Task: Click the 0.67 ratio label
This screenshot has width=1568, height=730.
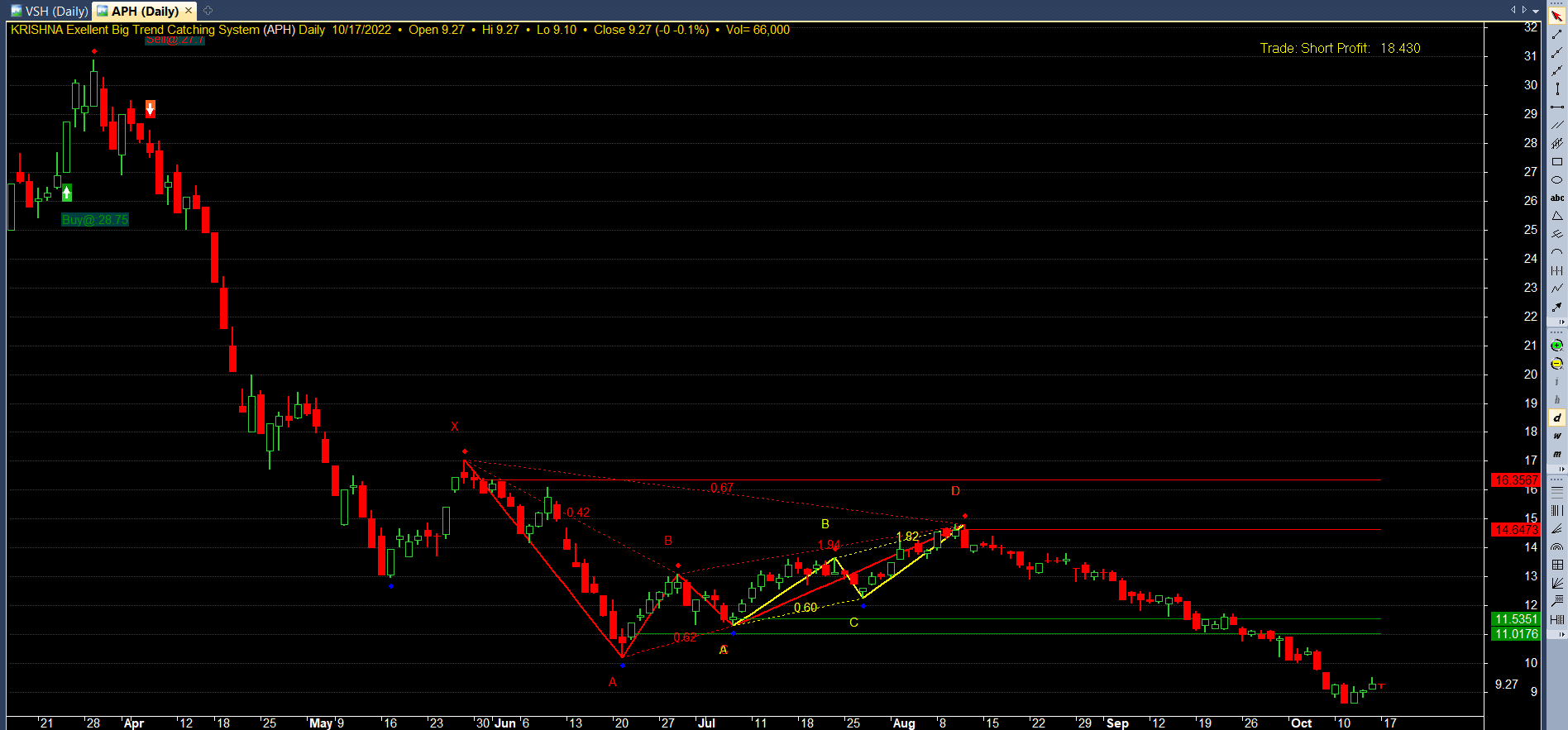Action: tap(722, 488)
